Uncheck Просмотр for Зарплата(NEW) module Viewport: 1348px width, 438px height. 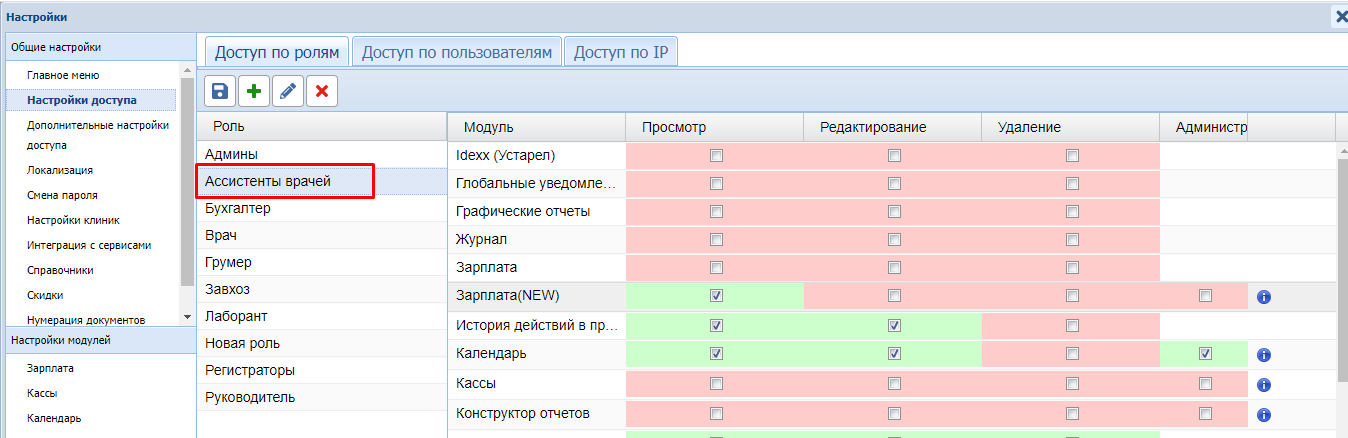pos(715,296)
